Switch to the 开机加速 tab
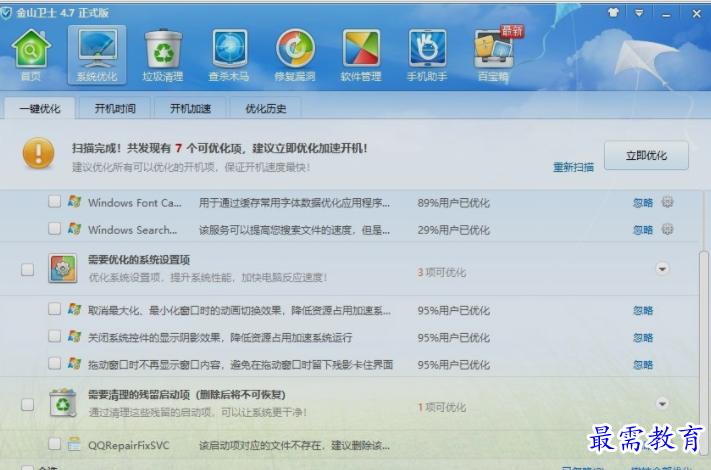The height and width of the screenshot is (470, 711). click(x=190, y=108)
